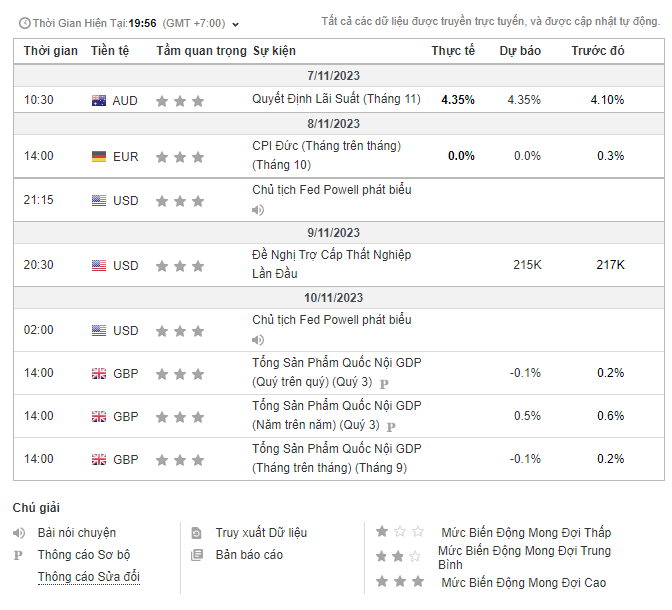Click the US flag on jobless claims row
This screenshot has width=672, height=610.
[x=99, y=265]
